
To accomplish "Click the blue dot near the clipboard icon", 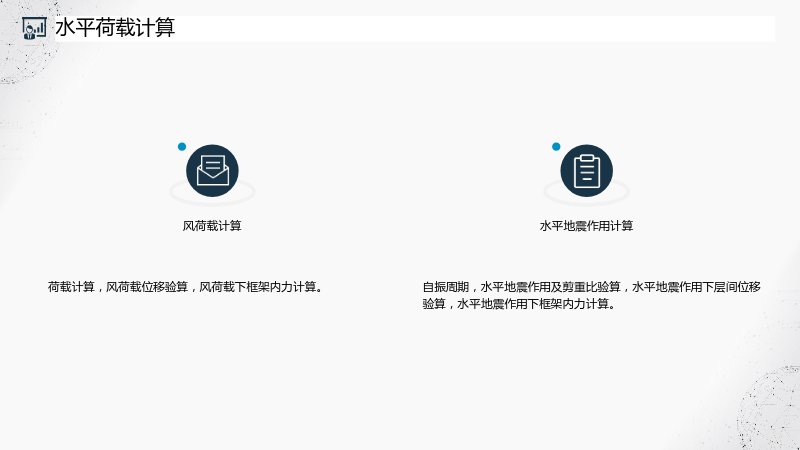I will 556,146.
